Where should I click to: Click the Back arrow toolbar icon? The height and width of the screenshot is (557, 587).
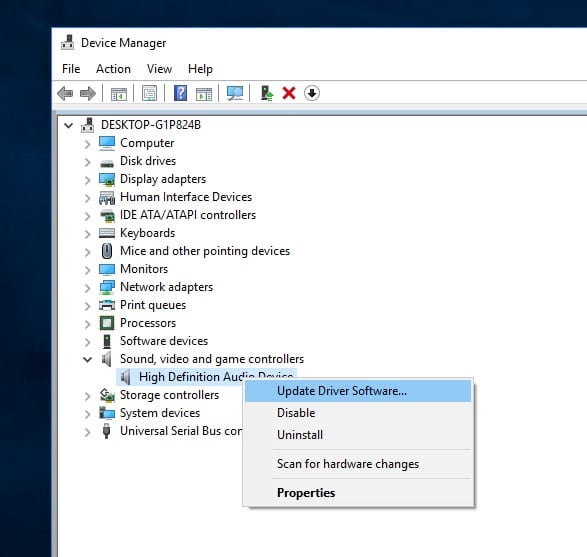tap(65, 93)
